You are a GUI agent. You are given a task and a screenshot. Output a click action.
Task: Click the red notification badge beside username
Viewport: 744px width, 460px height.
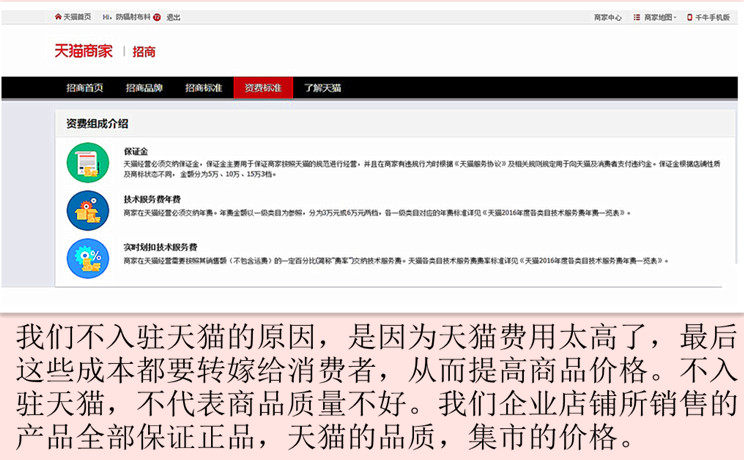(157, 17)
